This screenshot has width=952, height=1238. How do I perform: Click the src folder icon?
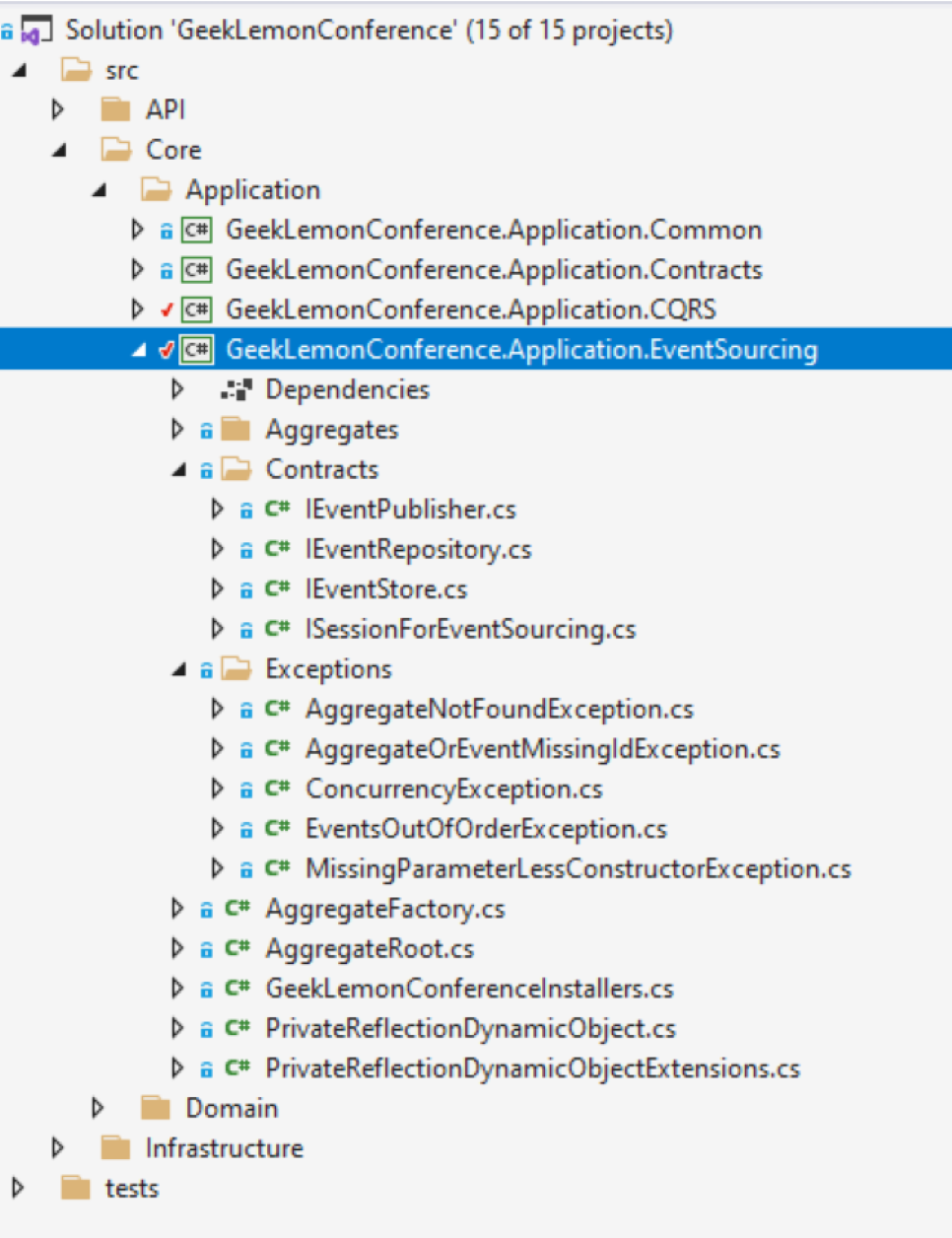76,70
